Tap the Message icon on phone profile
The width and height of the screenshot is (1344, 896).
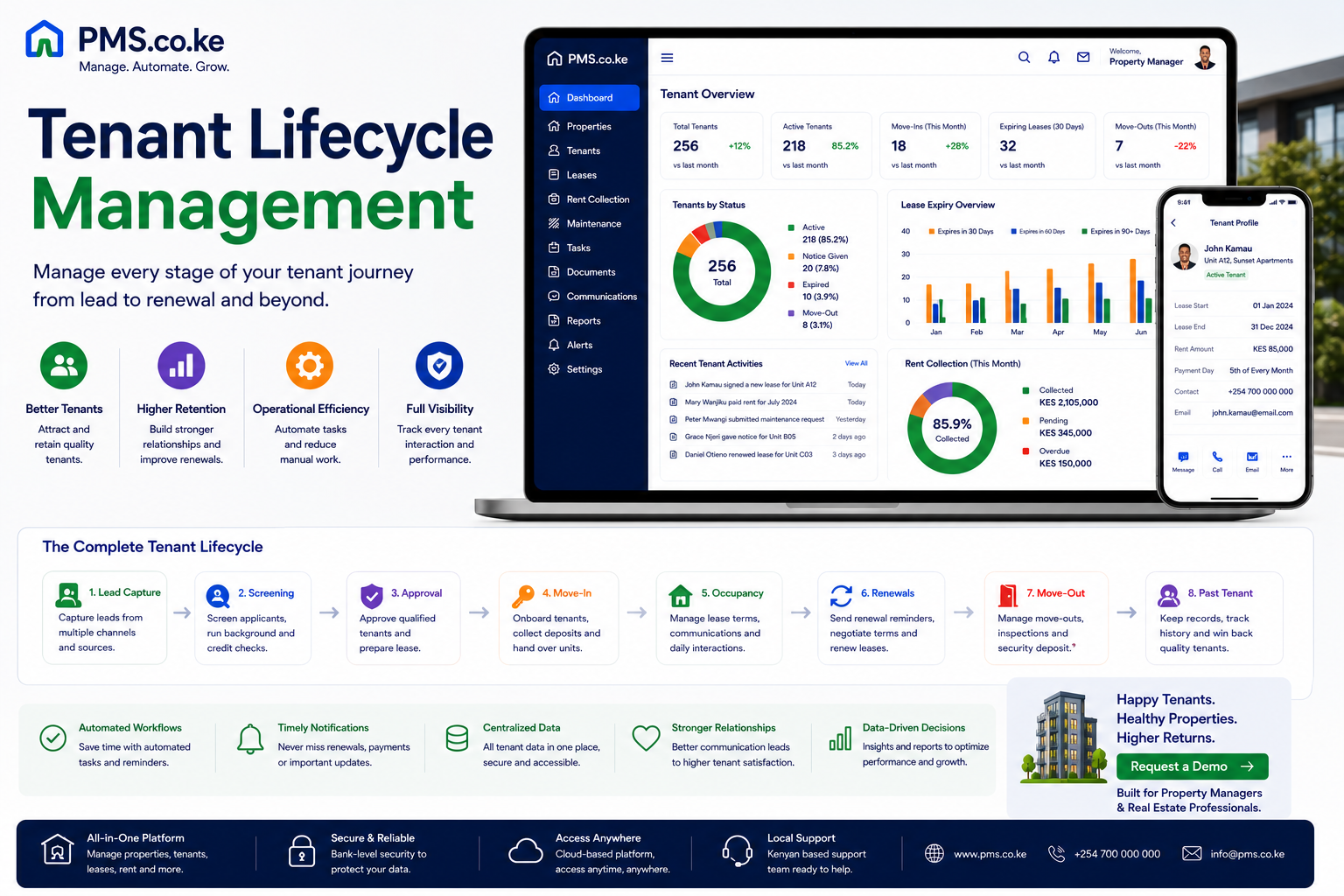pos(1183,457)
